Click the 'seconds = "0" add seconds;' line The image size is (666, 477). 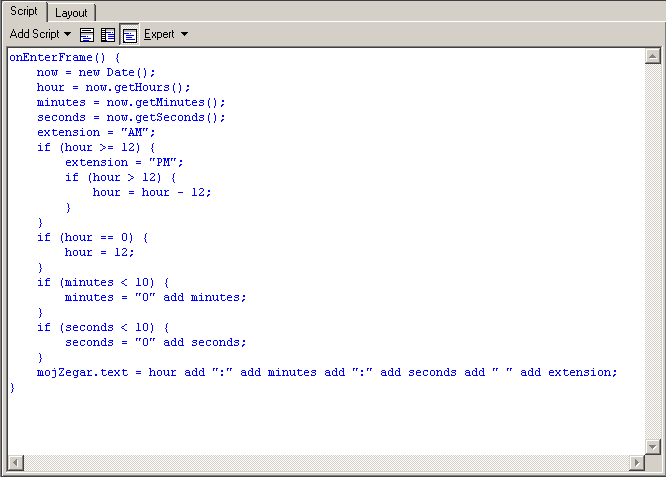point(155,342)
